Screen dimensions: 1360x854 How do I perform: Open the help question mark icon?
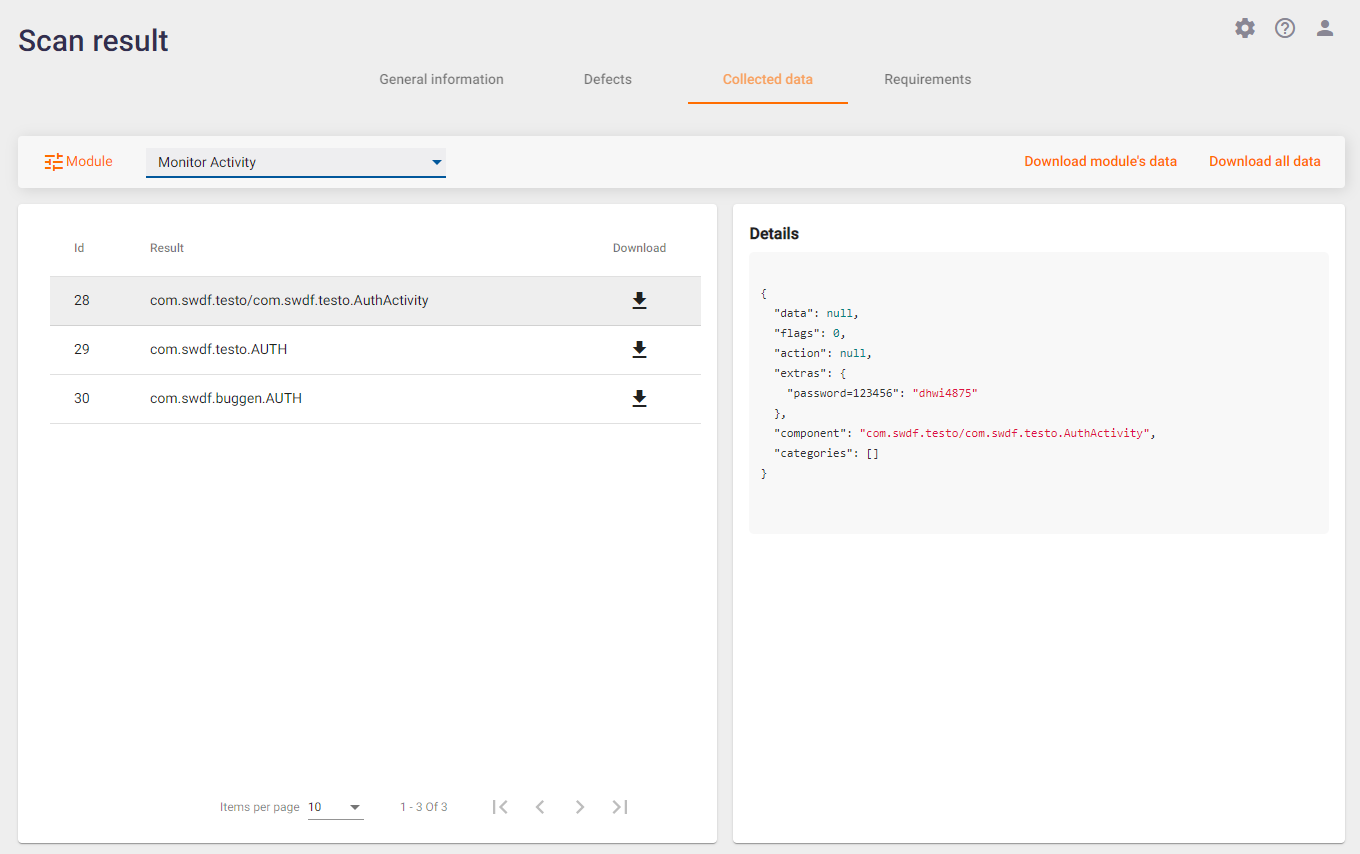point(1285,28)
